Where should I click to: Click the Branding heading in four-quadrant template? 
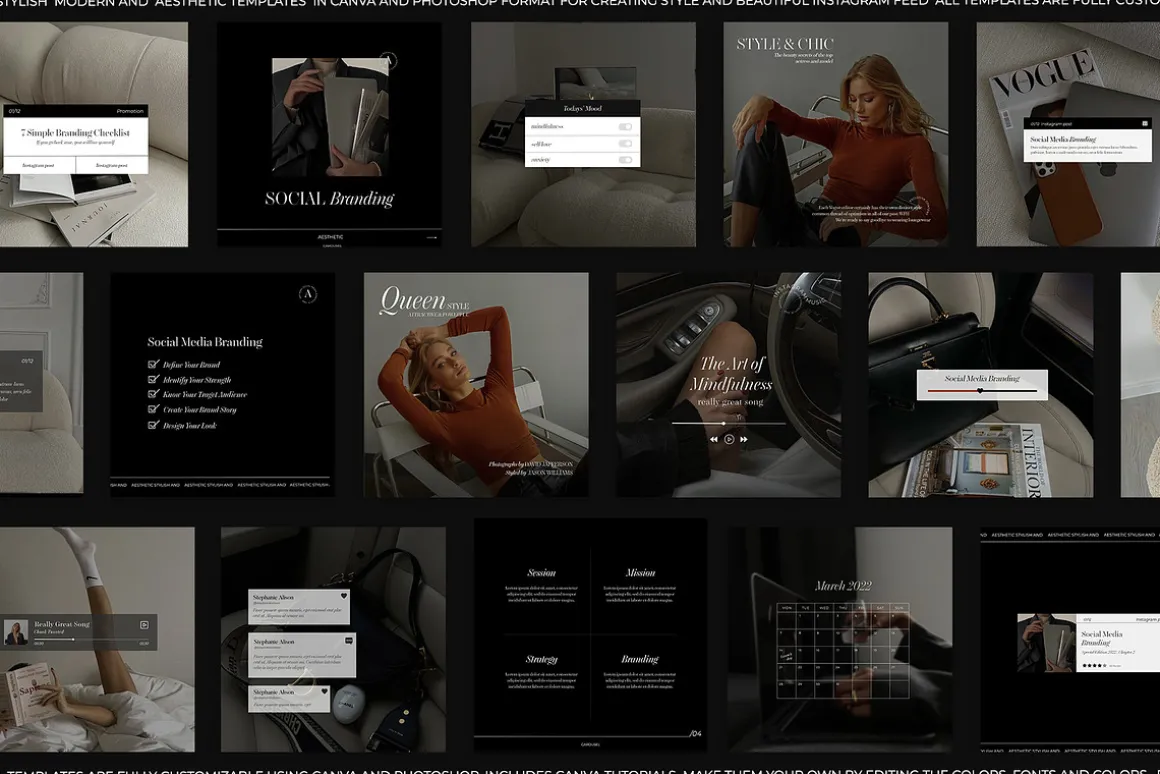pyautogui.click(x=640, y=659)
